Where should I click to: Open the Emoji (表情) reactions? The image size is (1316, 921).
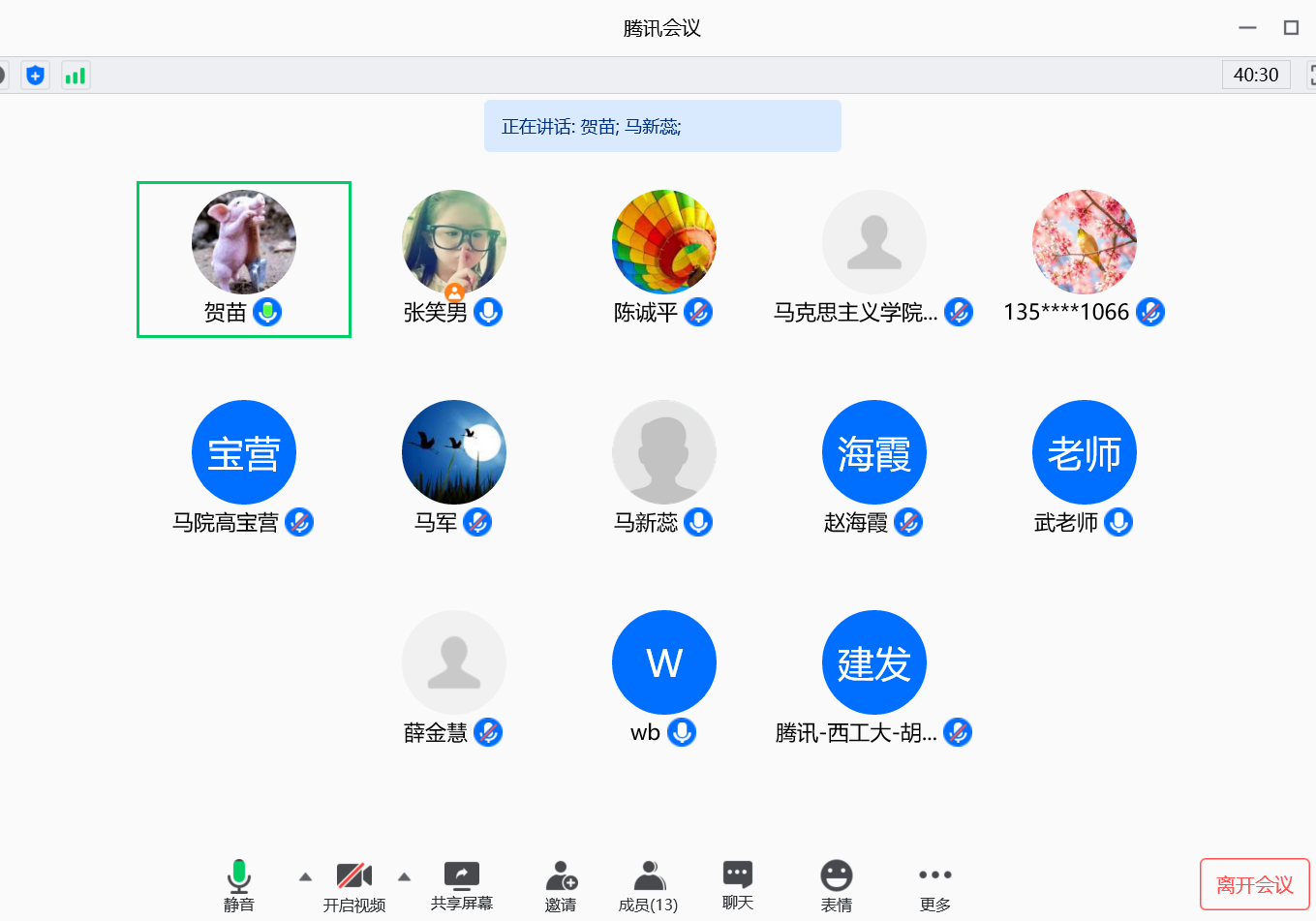click(837, 885)
